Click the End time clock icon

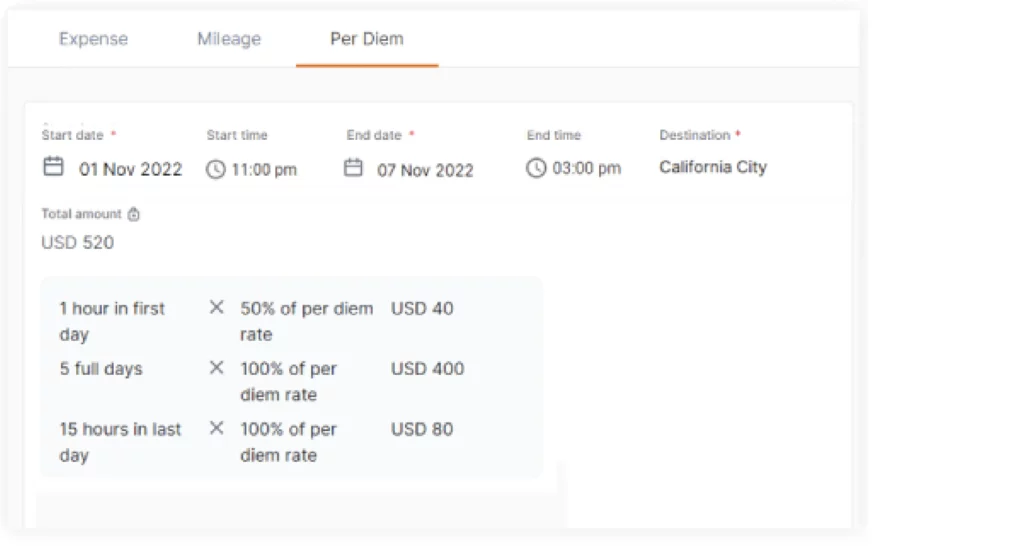point(537,168)
